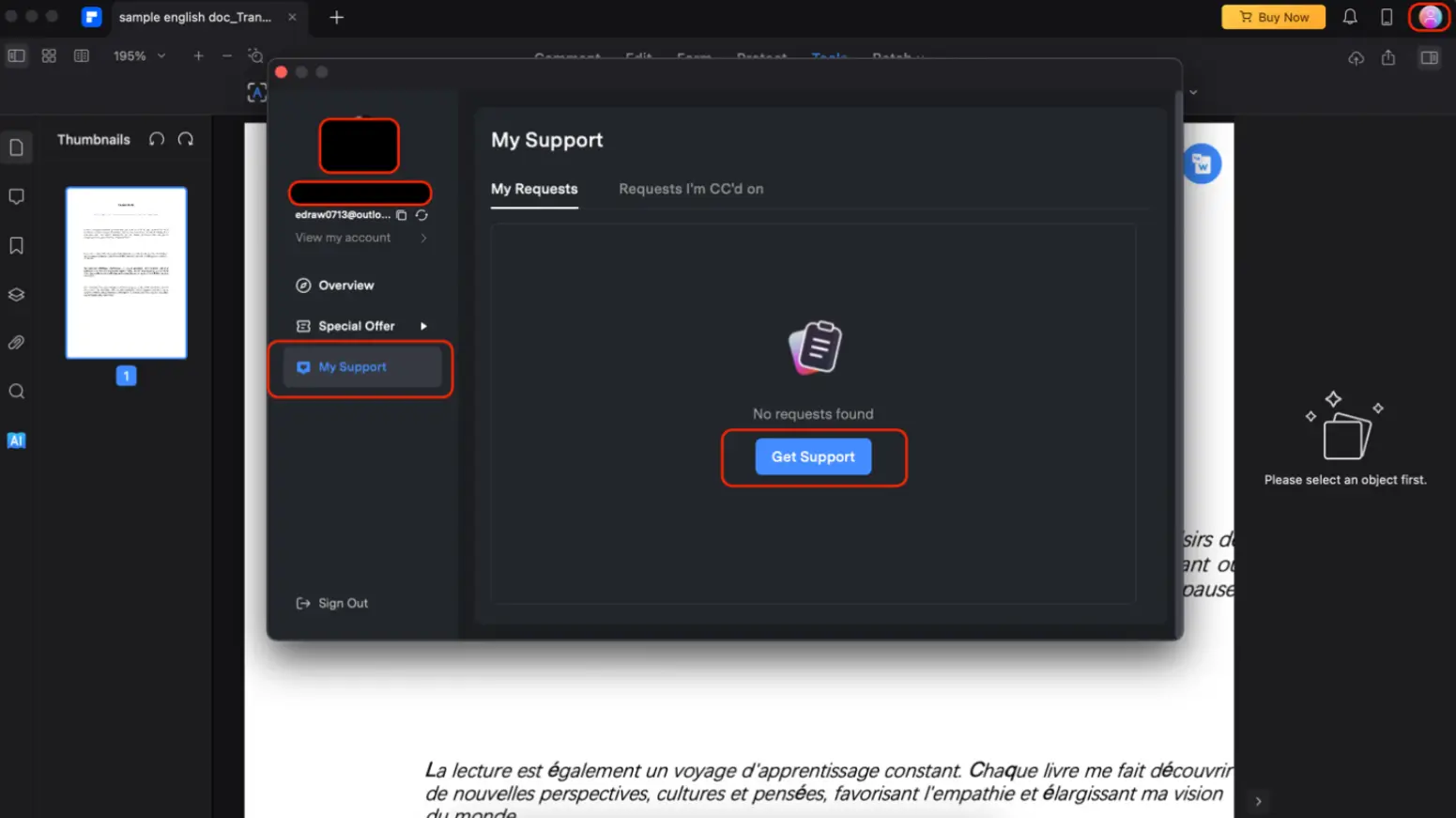Select the page thumbnail for page 1
Screen dimensions: 1456x818
tap(126, 273)
